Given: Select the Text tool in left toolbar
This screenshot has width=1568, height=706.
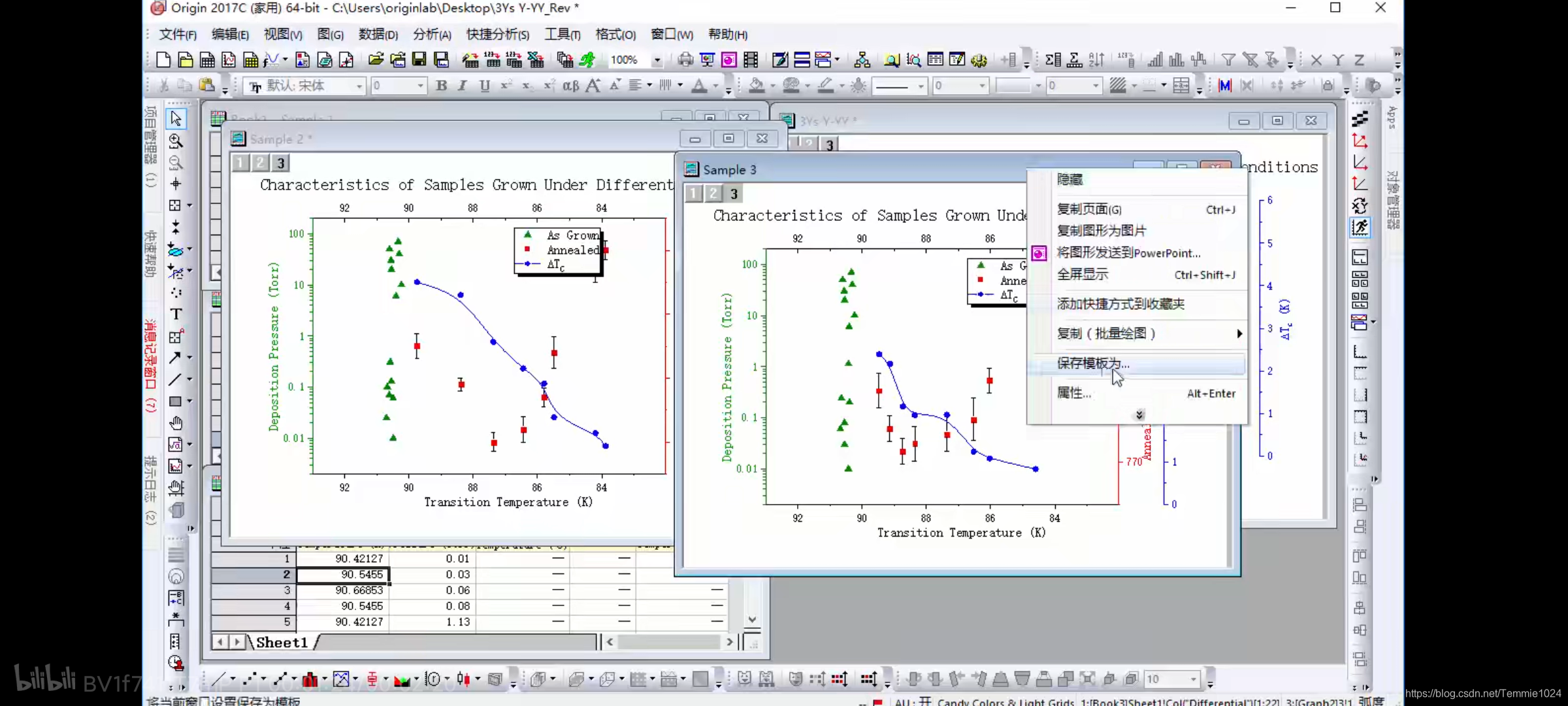Looking at the screenshot, I should [x=175, y=314].
